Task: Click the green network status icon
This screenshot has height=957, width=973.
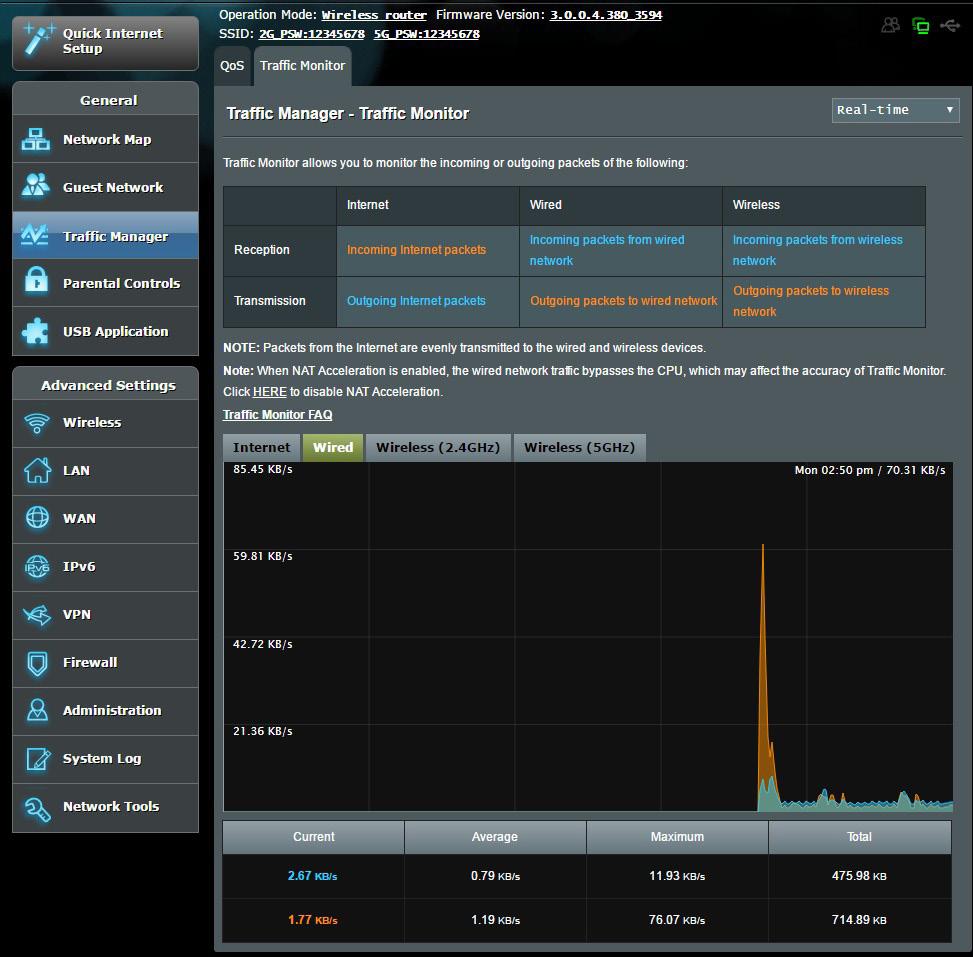Action: [920, 25]
